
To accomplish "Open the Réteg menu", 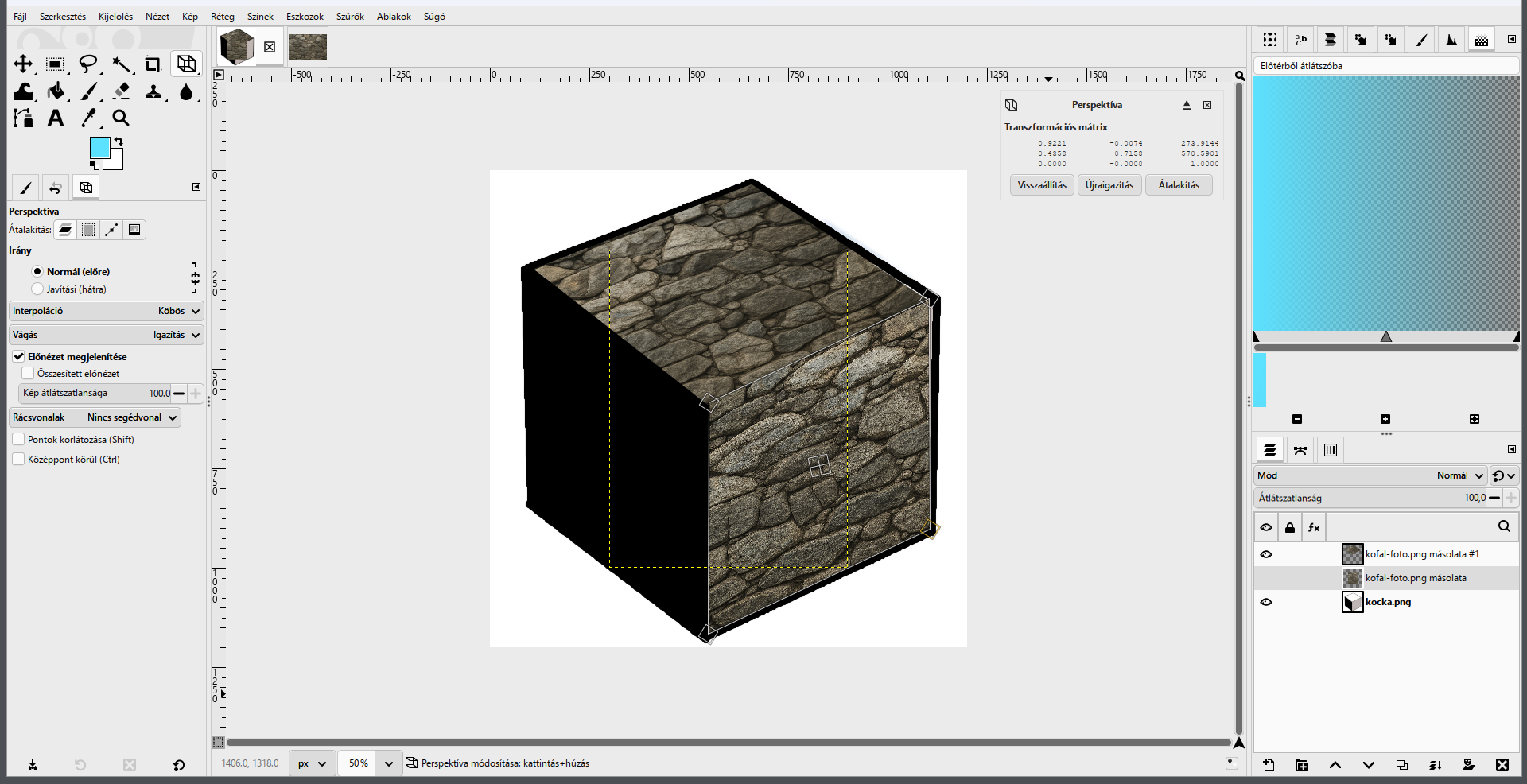I will [223, 16].
